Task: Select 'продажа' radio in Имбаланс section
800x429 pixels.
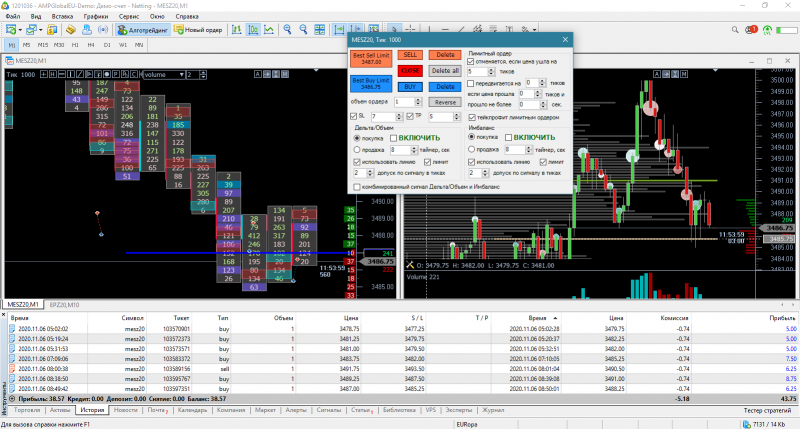Action: (x=472, y=149)
